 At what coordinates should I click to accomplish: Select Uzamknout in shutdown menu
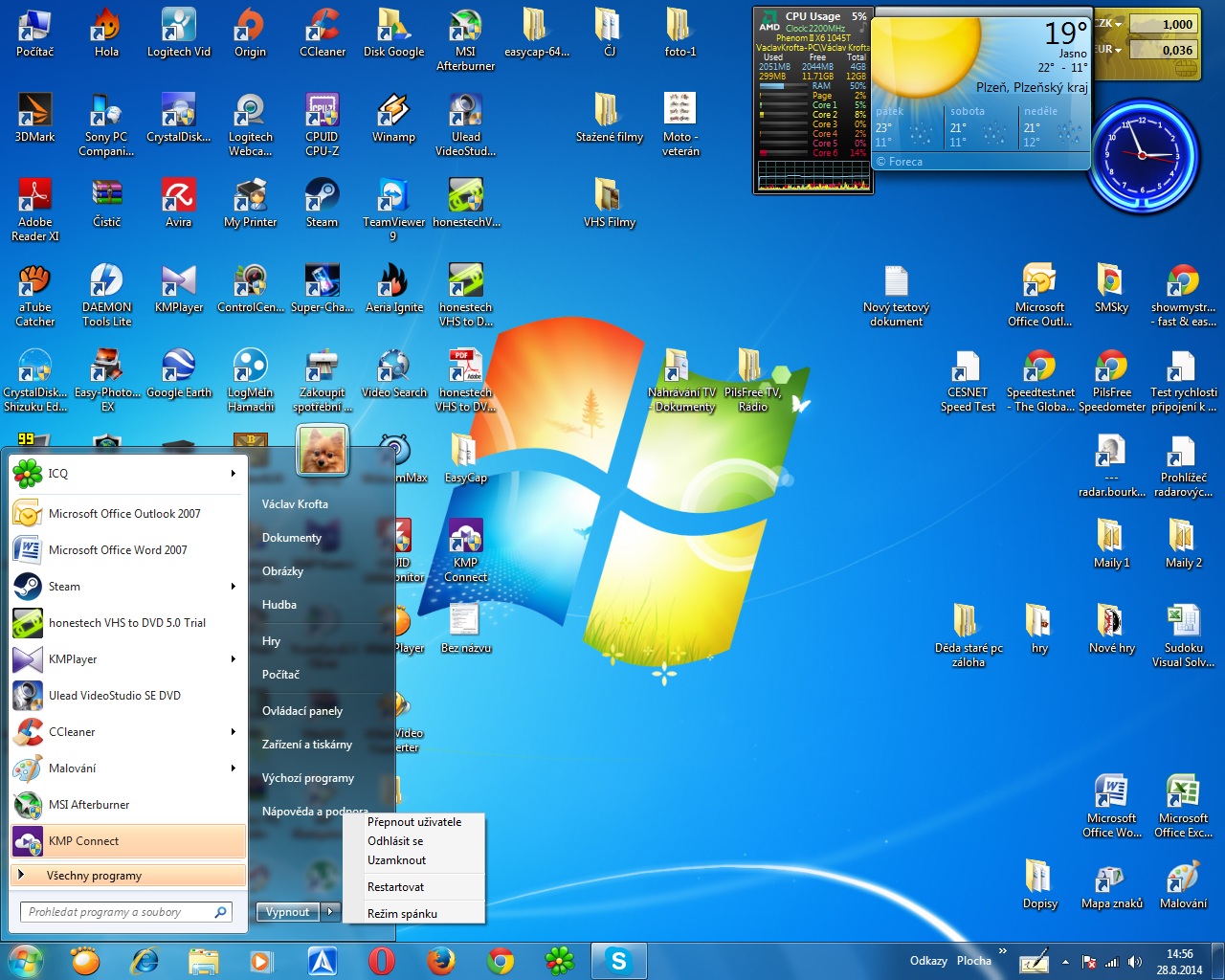[x=414, y=859]
